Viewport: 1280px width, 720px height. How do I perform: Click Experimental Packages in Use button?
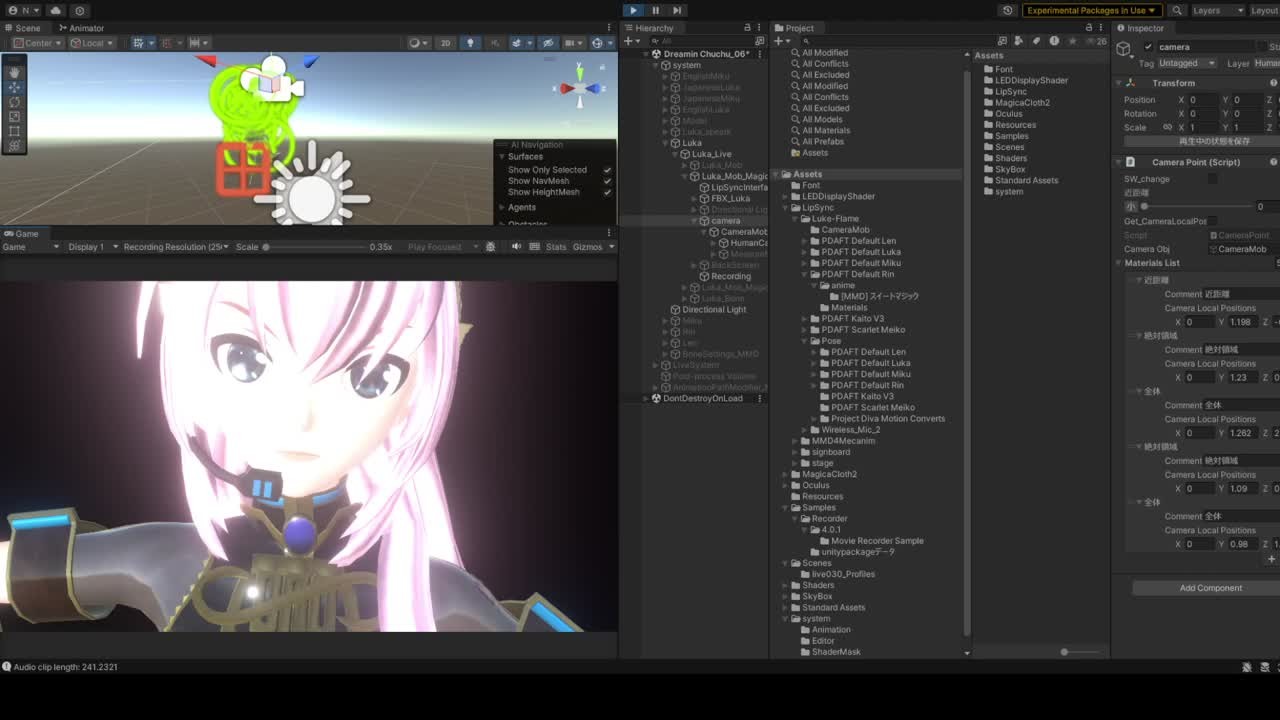tap(1091, 10)
